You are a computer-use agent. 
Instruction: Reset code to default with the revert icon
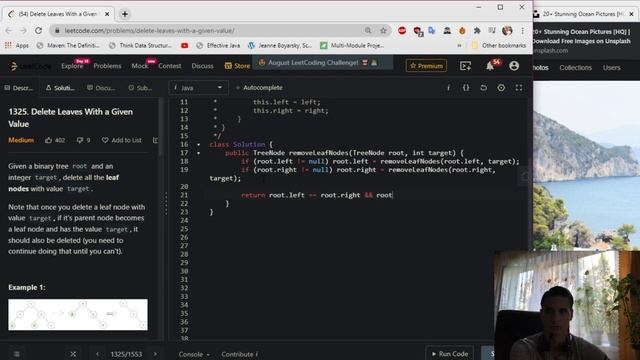(x=483, y=88)
